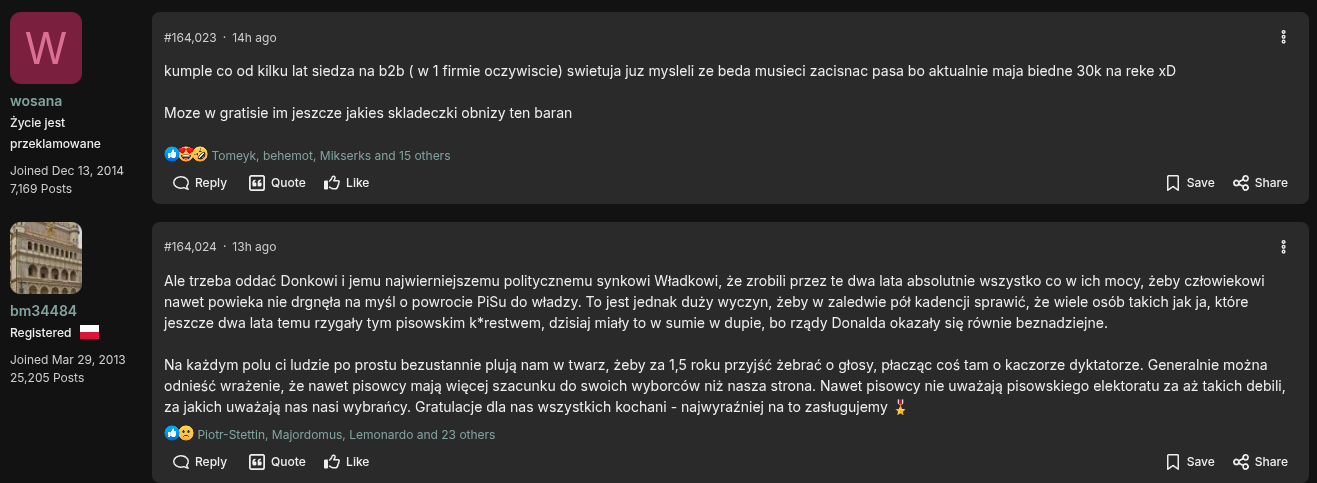
Task: Click wosana's W avatar
Action: pos(46,48)
